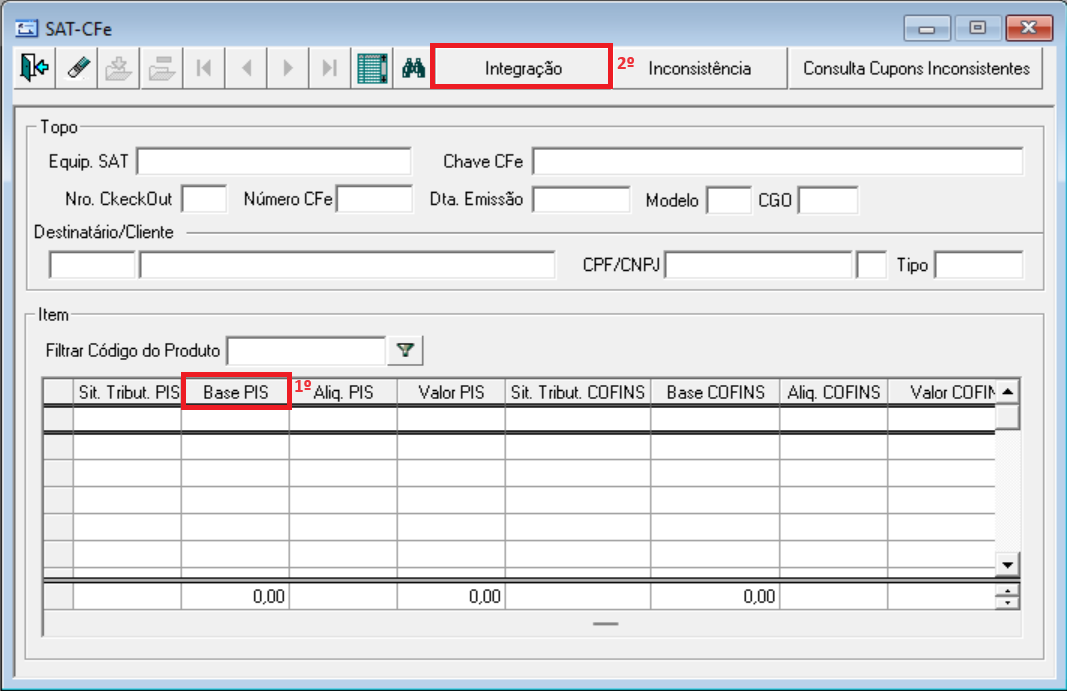The height and width of the screenshot is (691, 1067).
Task: Click the save download icon in toolbar
Action: tap(119, 68)
